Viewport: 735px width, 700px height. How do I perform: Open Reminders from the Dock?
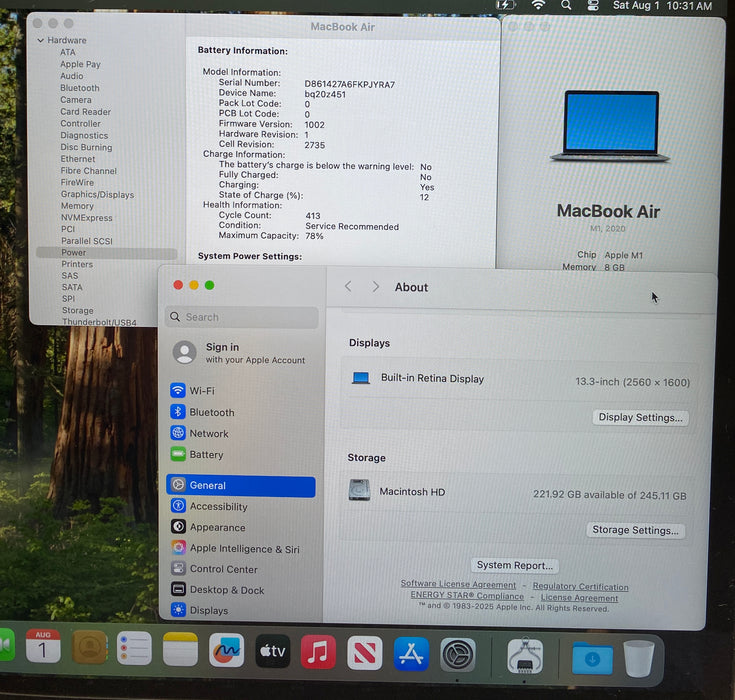pyautogui.click(x=134, y=647)
